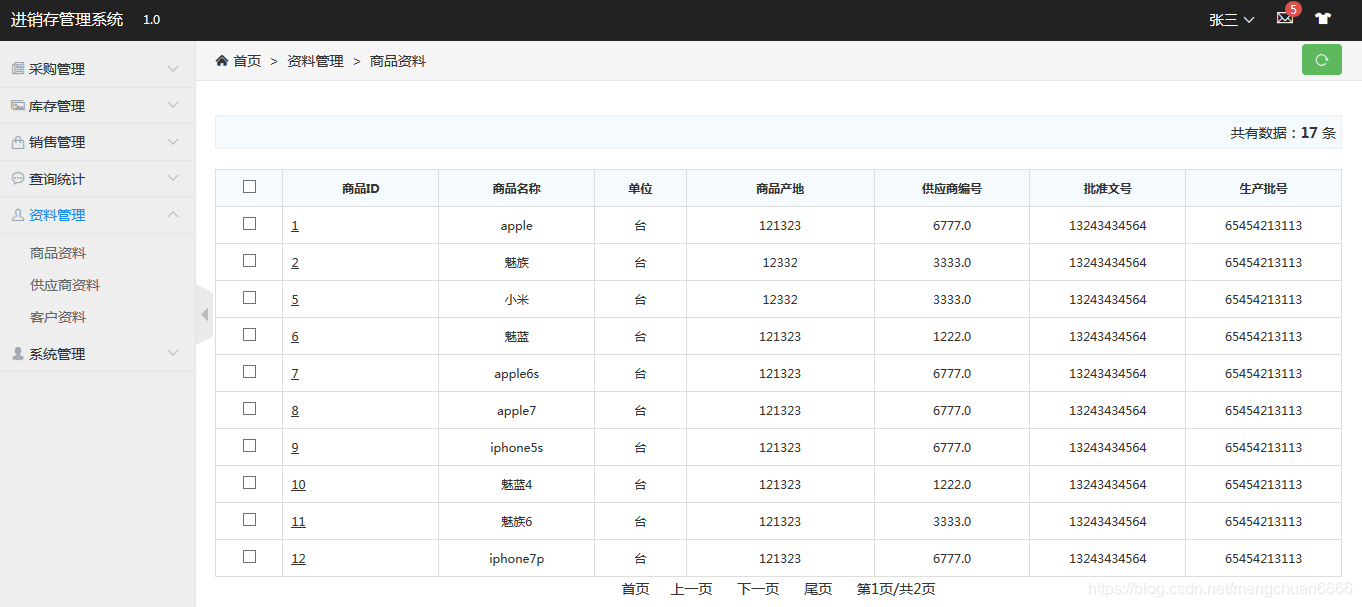1362x607 pixels.
Task: Click the 第1页/共2页 page indicator
Action: (896, 589)
